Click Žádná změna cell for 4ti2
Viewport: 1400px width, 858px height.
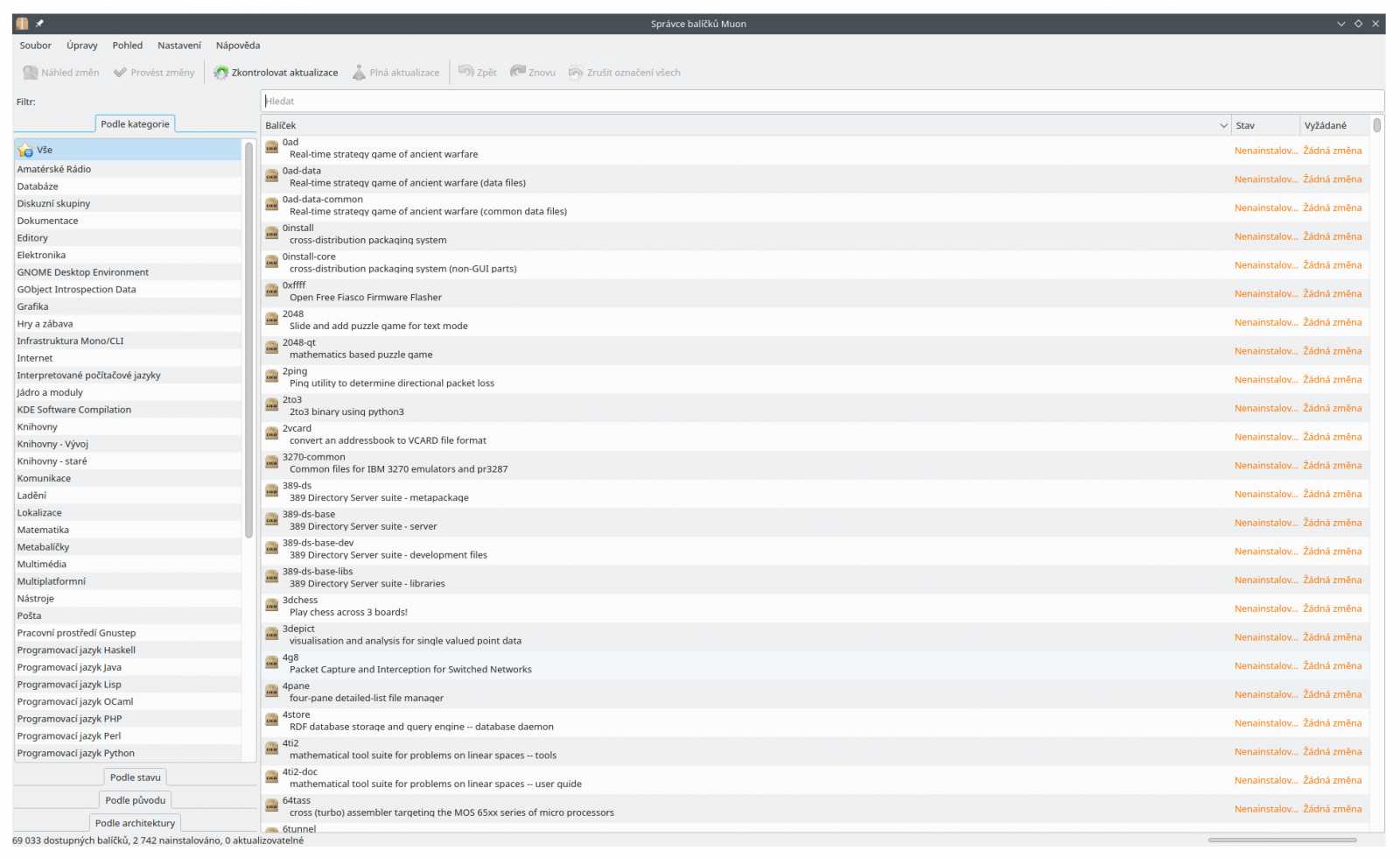point(1332,752)
